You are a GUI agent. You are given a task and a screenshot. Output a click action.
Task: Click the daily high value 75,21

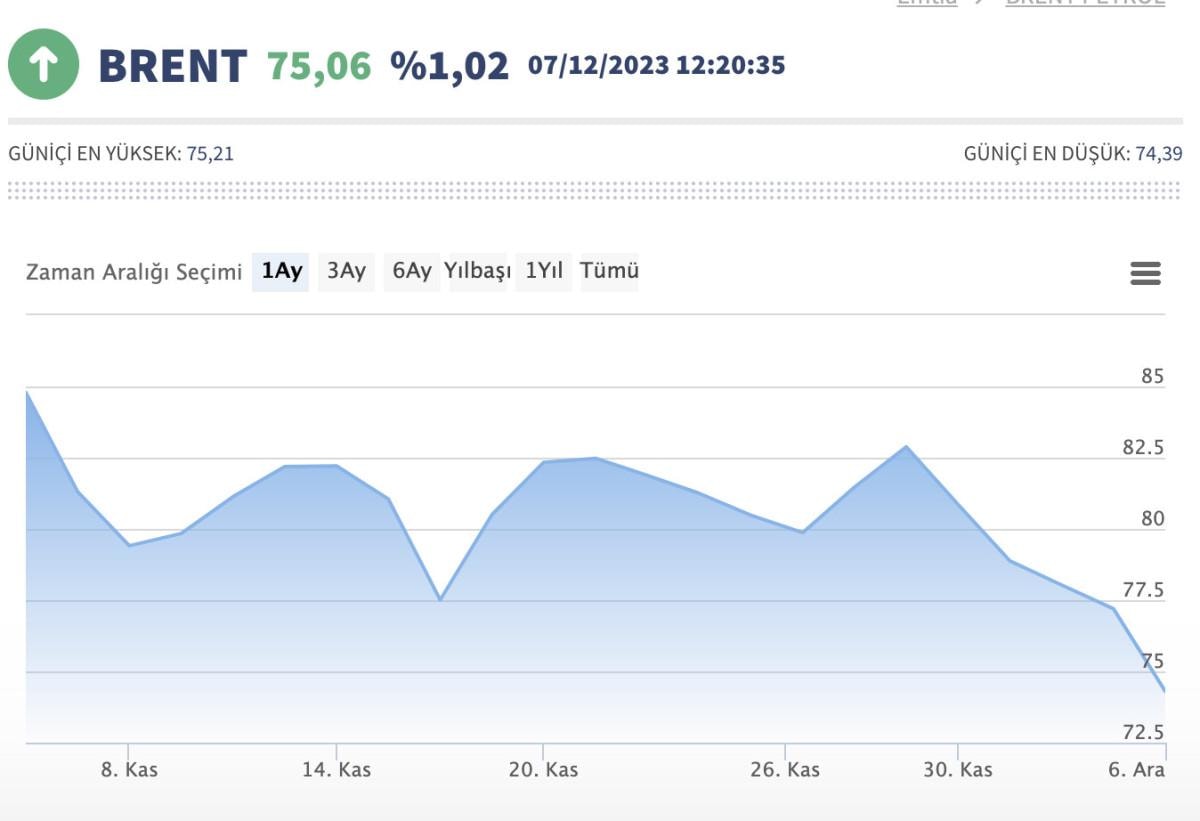coord(210,154)
